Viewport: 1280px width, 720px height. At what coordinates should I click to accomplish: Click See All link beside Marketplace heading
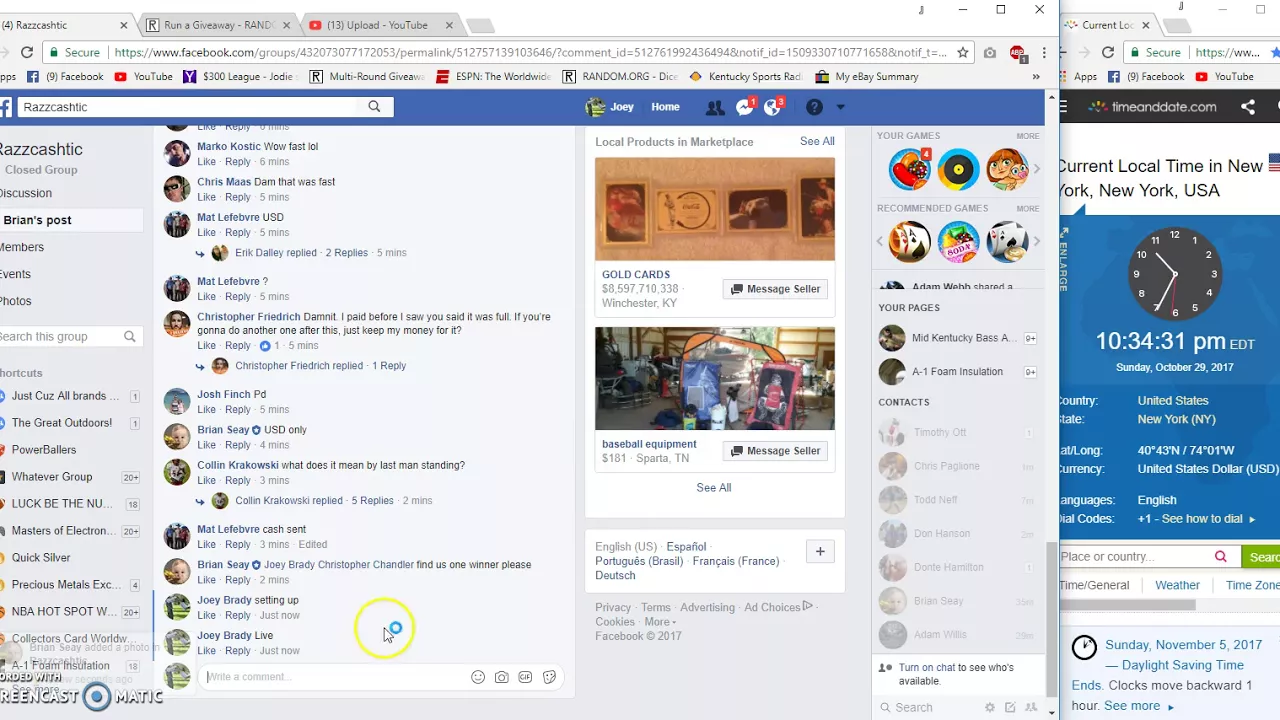click(x=817, y=141)
